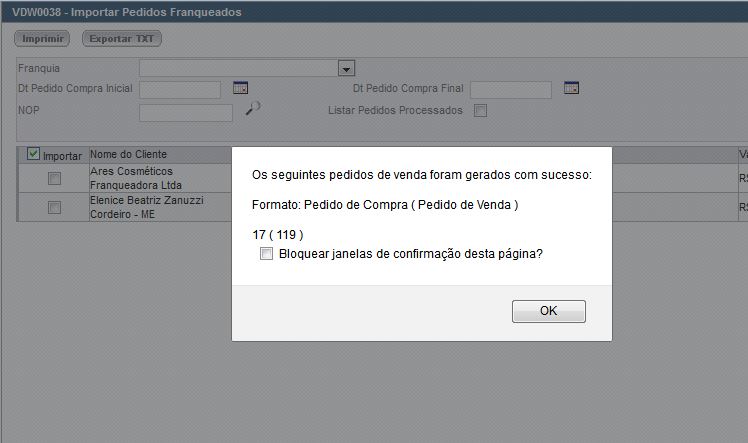The image size is (748, 443).
Task: Open calendar for Dt Pedido Compra Inicial
Action: [240, 88]
